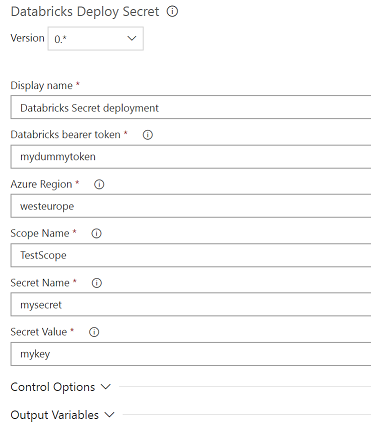Show info for Secret Value field
The image size is (371, 437).
tap(94, 332)
